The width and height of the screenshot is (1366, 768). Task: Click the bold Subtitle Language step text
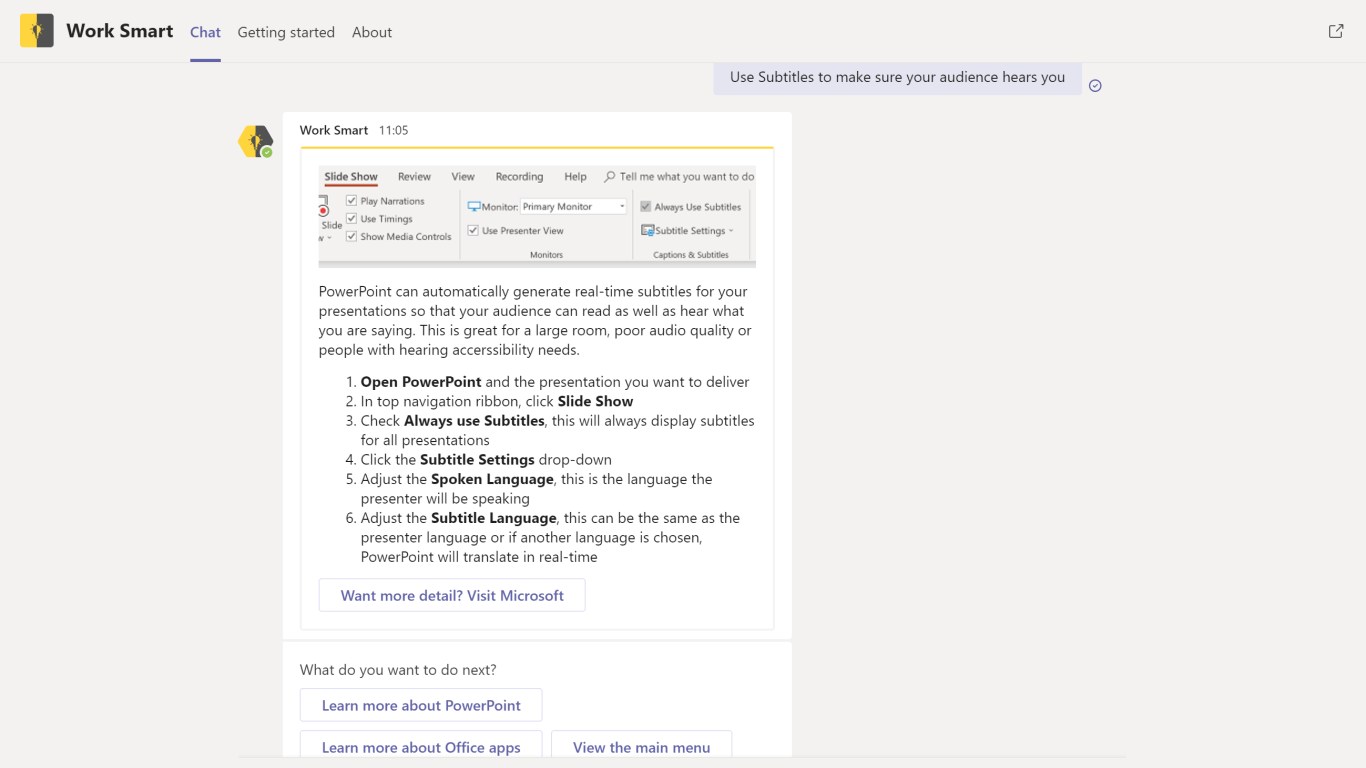[493, 518]
